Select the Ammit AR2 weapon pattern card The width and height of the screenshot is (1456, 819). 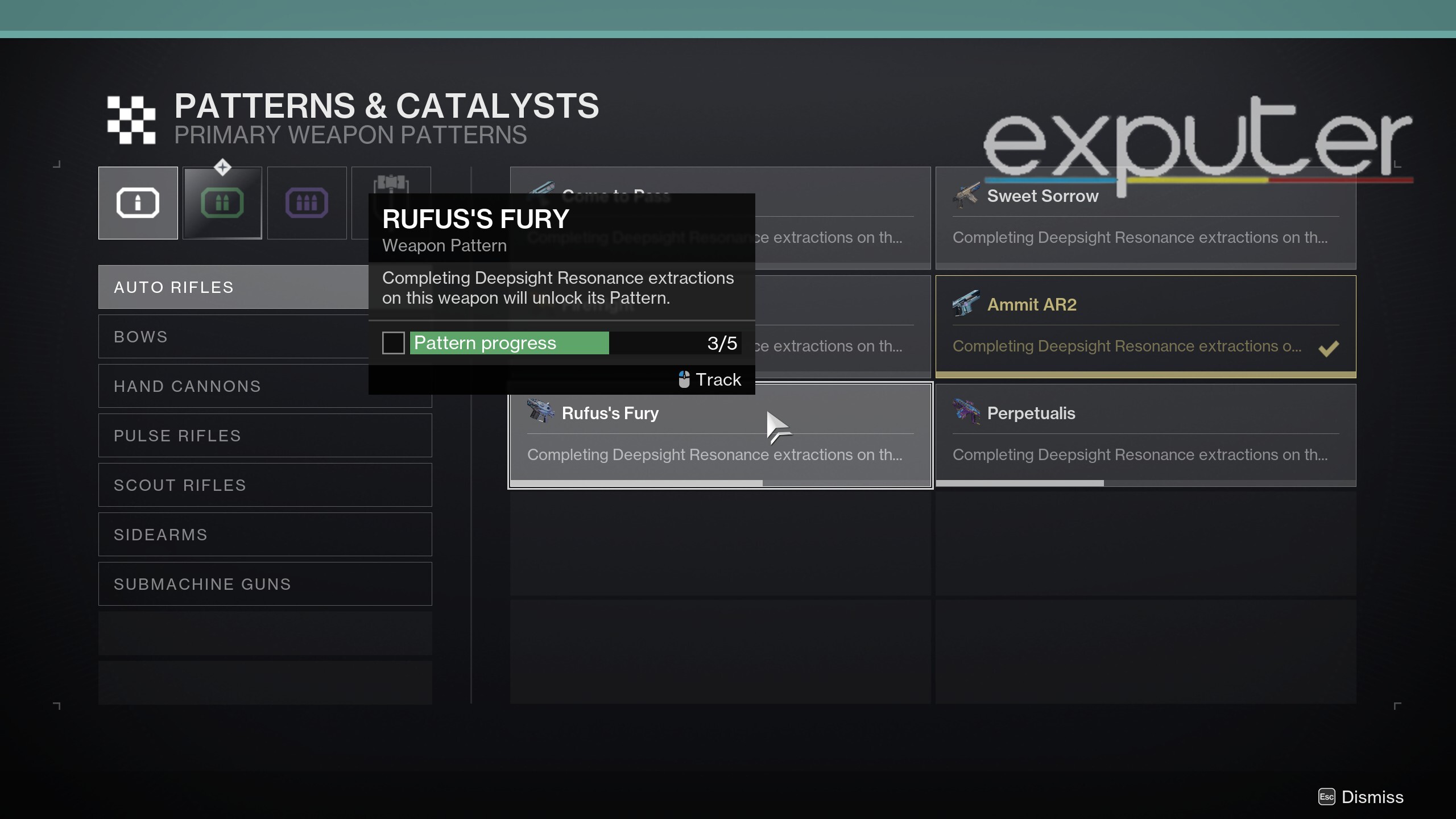point(1145,326)
